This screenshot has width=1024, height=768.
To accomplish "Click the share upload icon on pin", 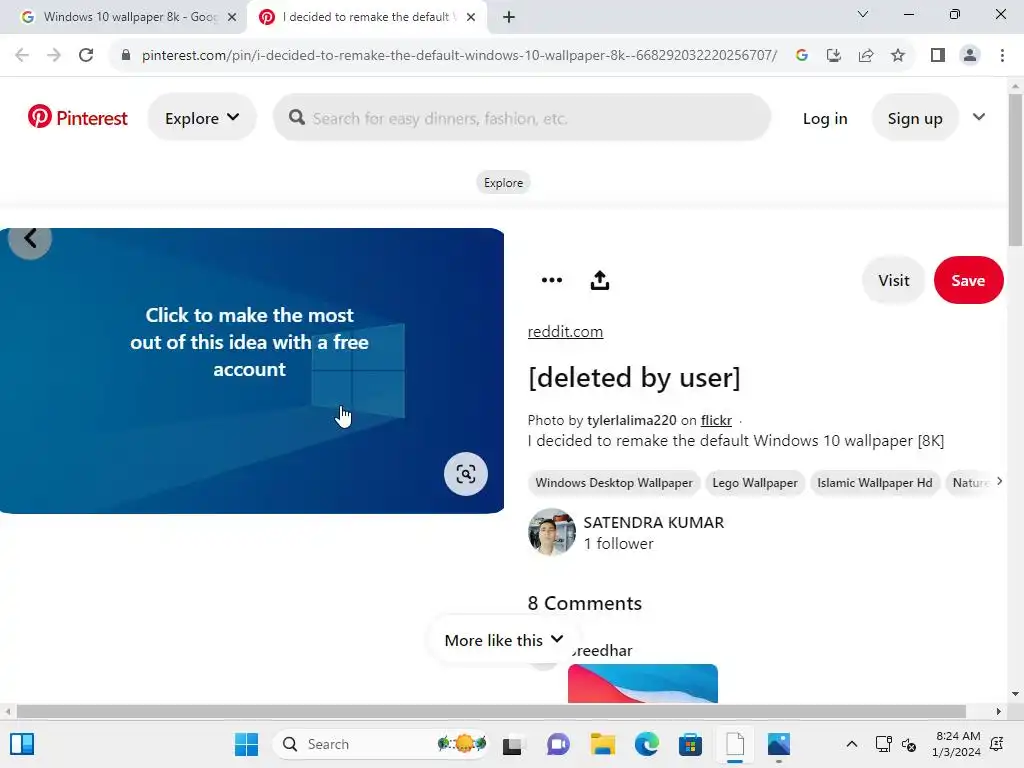I will [x=600, y=280].
